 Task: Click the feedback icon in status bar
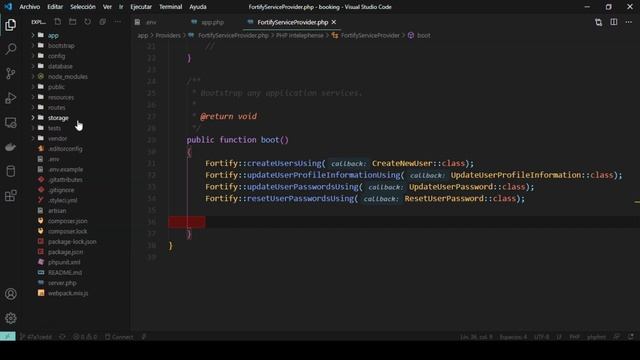[616, 337]
